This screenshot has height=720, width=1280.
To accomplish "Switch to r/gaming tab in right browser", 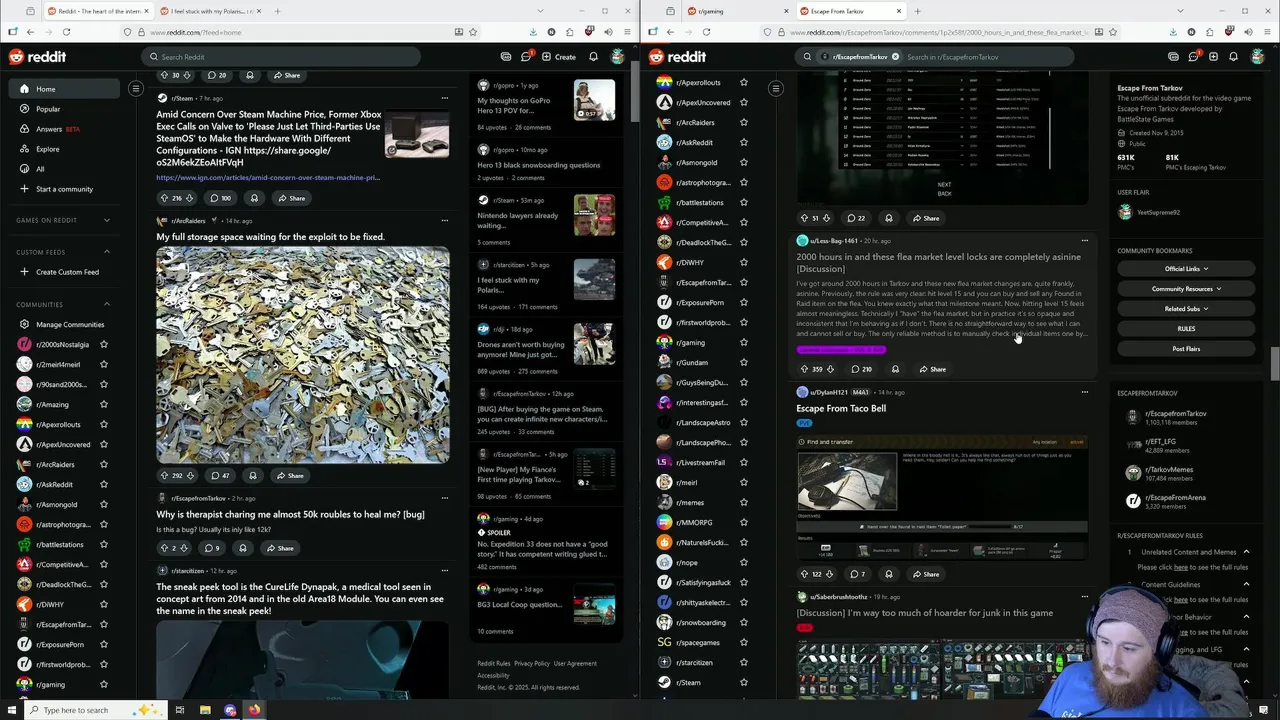I will click(x=735, y=11).
